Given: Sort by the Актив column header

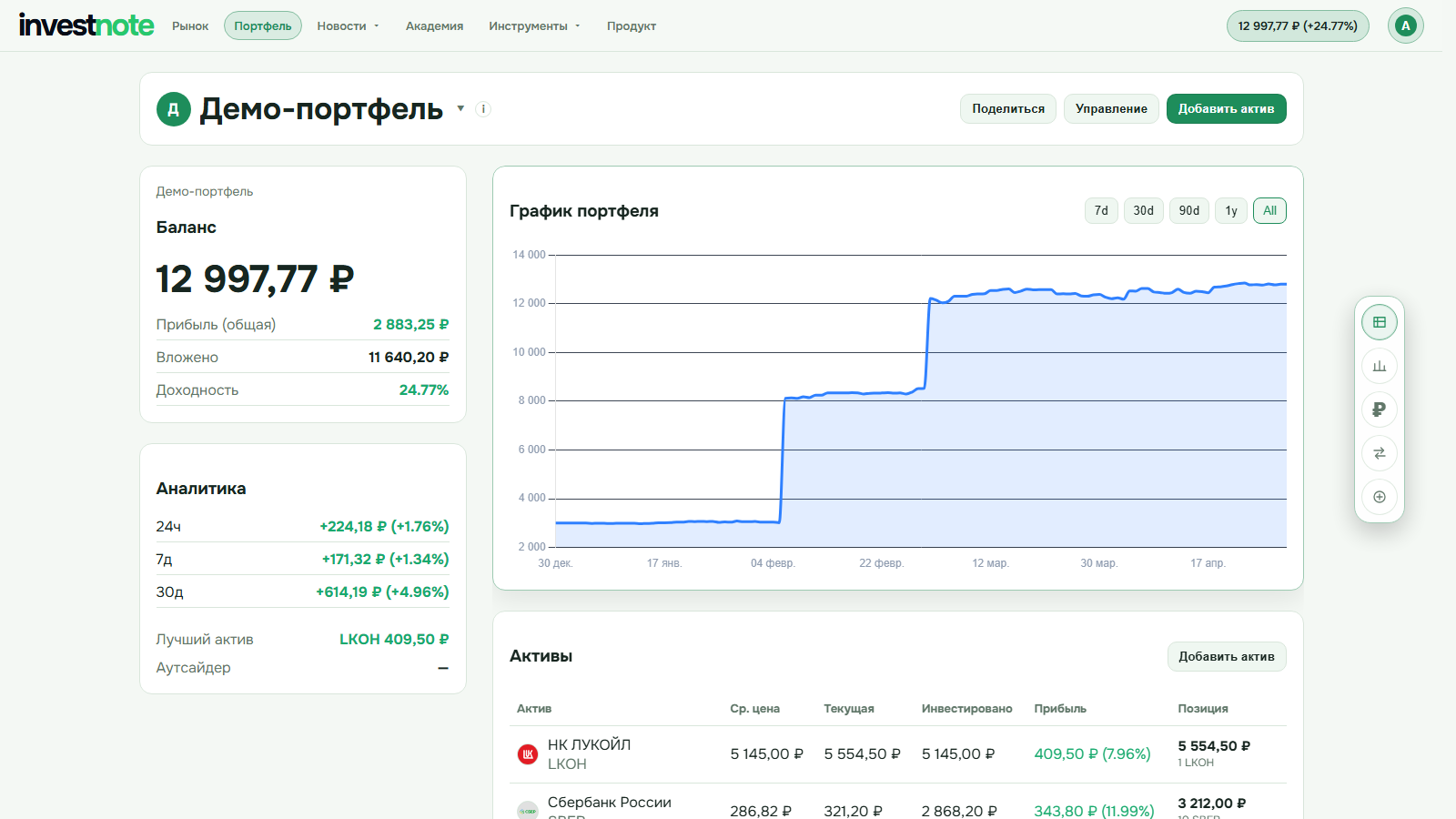Looking at the screenshot, I should click(534, 709).
